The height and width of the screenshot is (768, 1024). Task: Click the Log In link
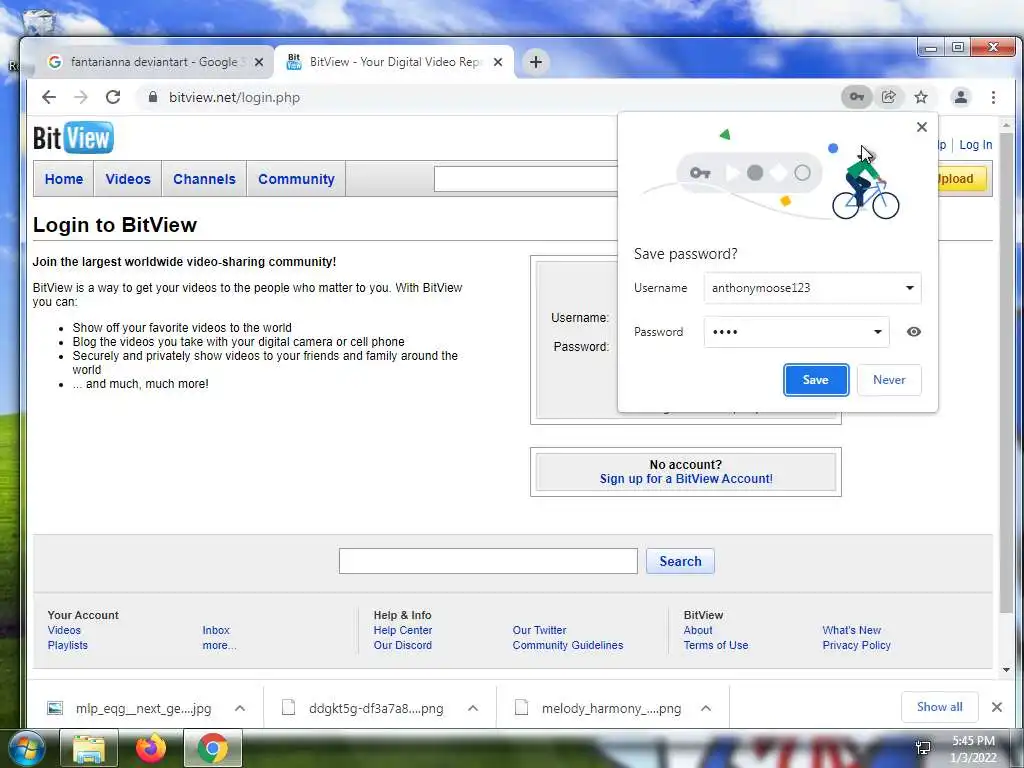pyautogui.click(x=976, y=145)
